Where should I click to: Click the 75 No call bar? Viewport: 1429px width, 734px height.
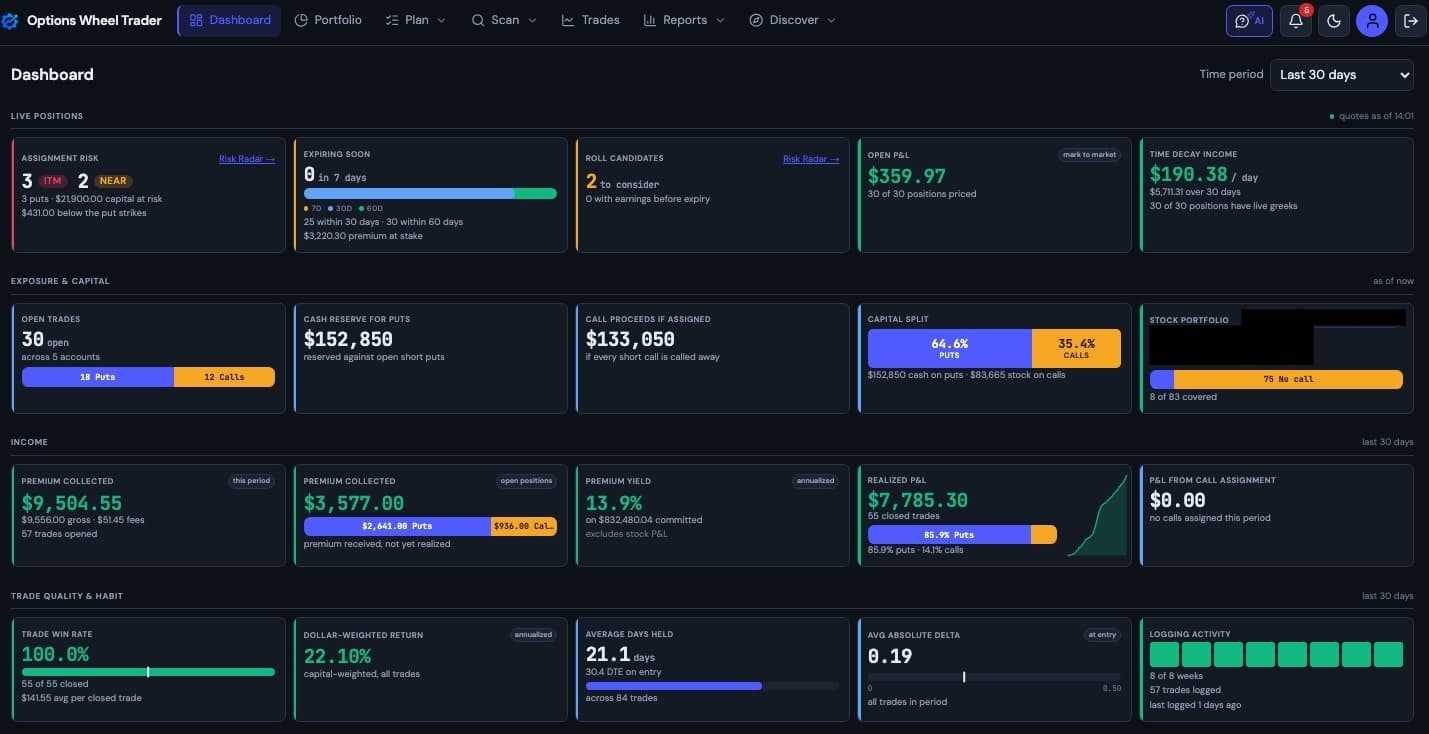coord(1288,379)
